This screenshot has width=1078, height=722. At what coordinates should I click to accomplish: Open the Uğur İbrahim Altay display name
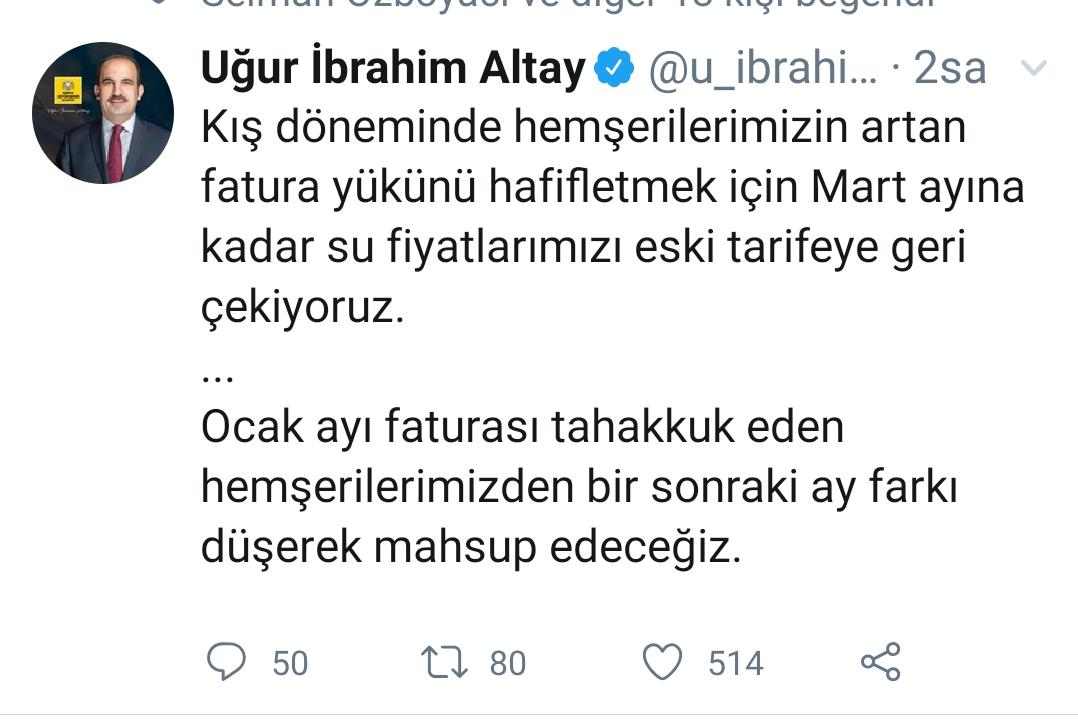point(393,68)
